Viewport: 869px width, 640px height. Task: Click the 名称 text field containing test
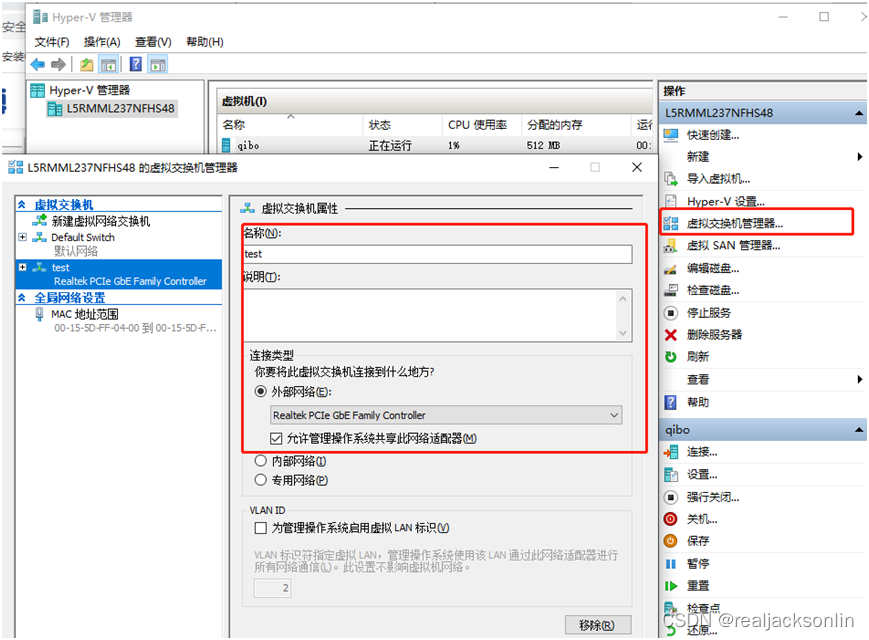437,254
